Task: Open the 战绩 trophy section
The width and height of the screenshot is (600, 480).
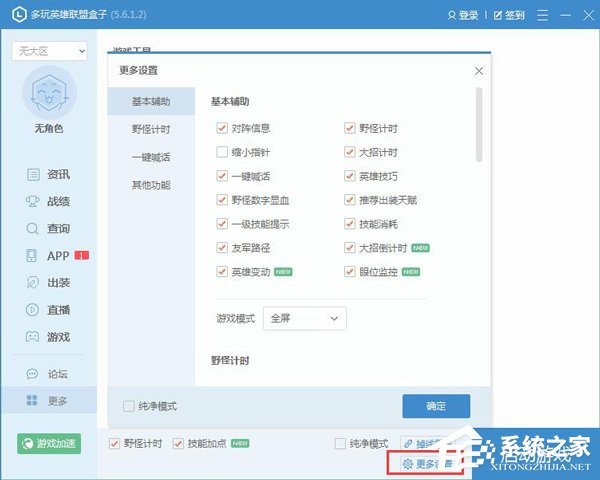Action: pos(34,201)
